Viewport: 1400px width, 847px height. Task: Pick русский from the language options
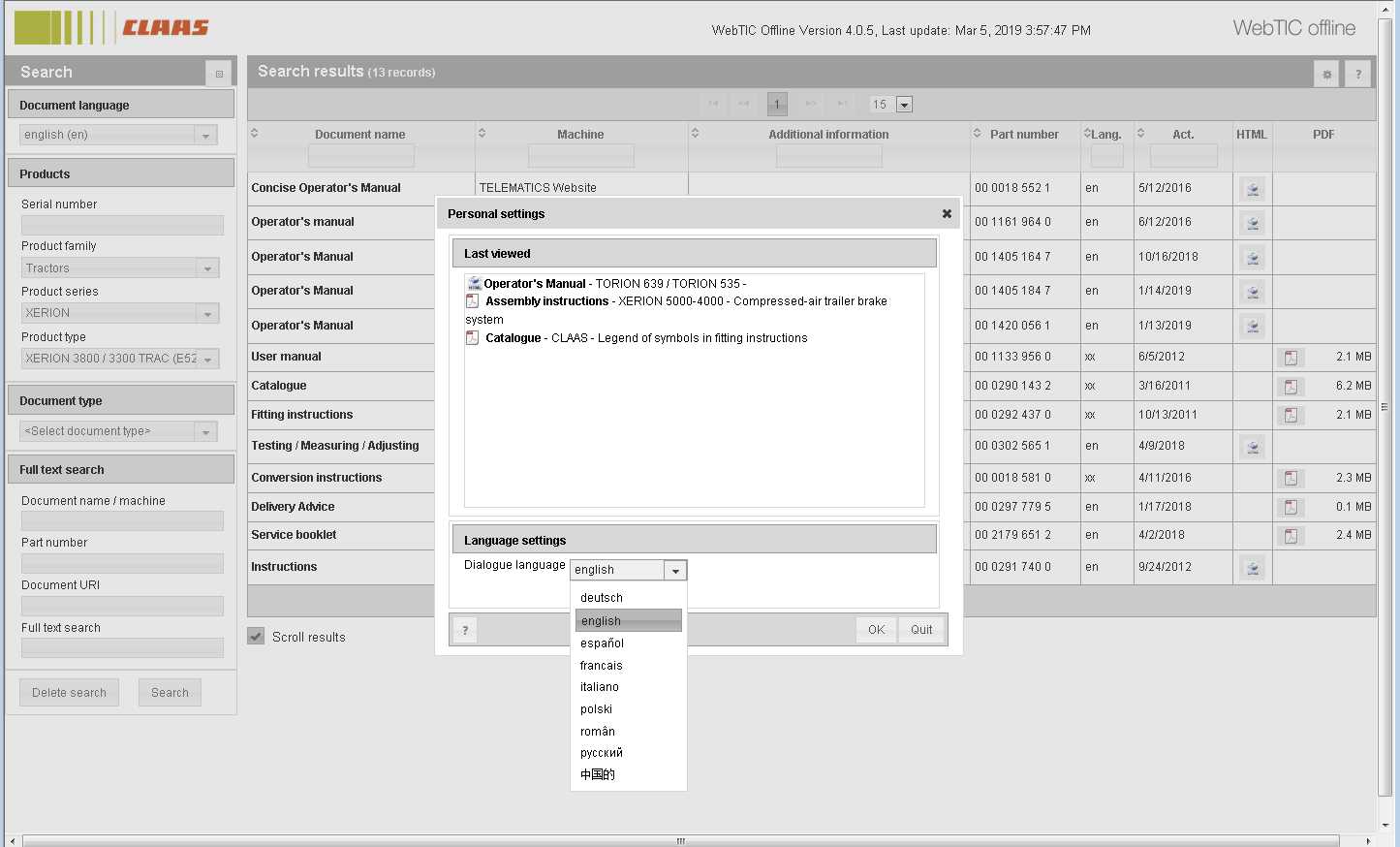602,753
